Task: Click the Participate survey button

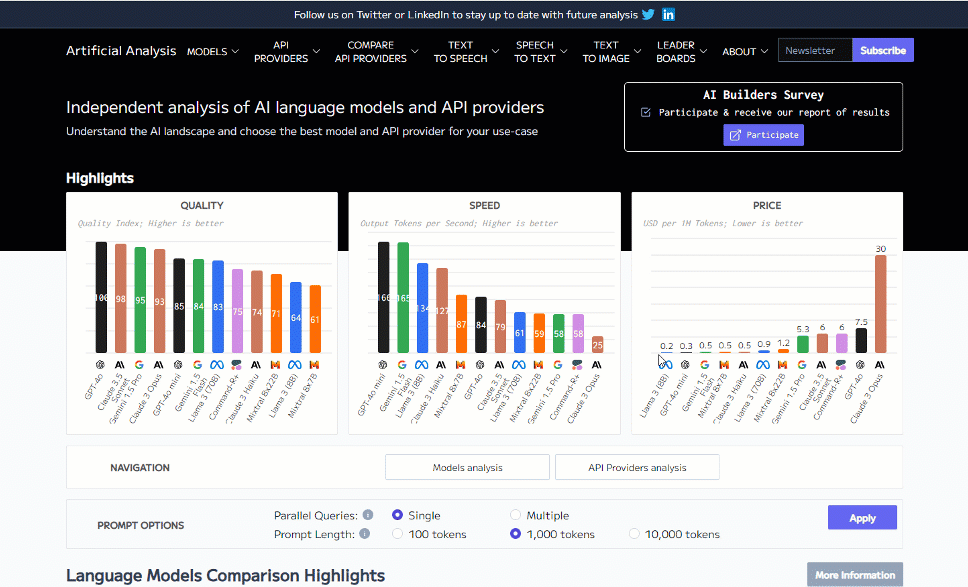Action: (764, 135)
